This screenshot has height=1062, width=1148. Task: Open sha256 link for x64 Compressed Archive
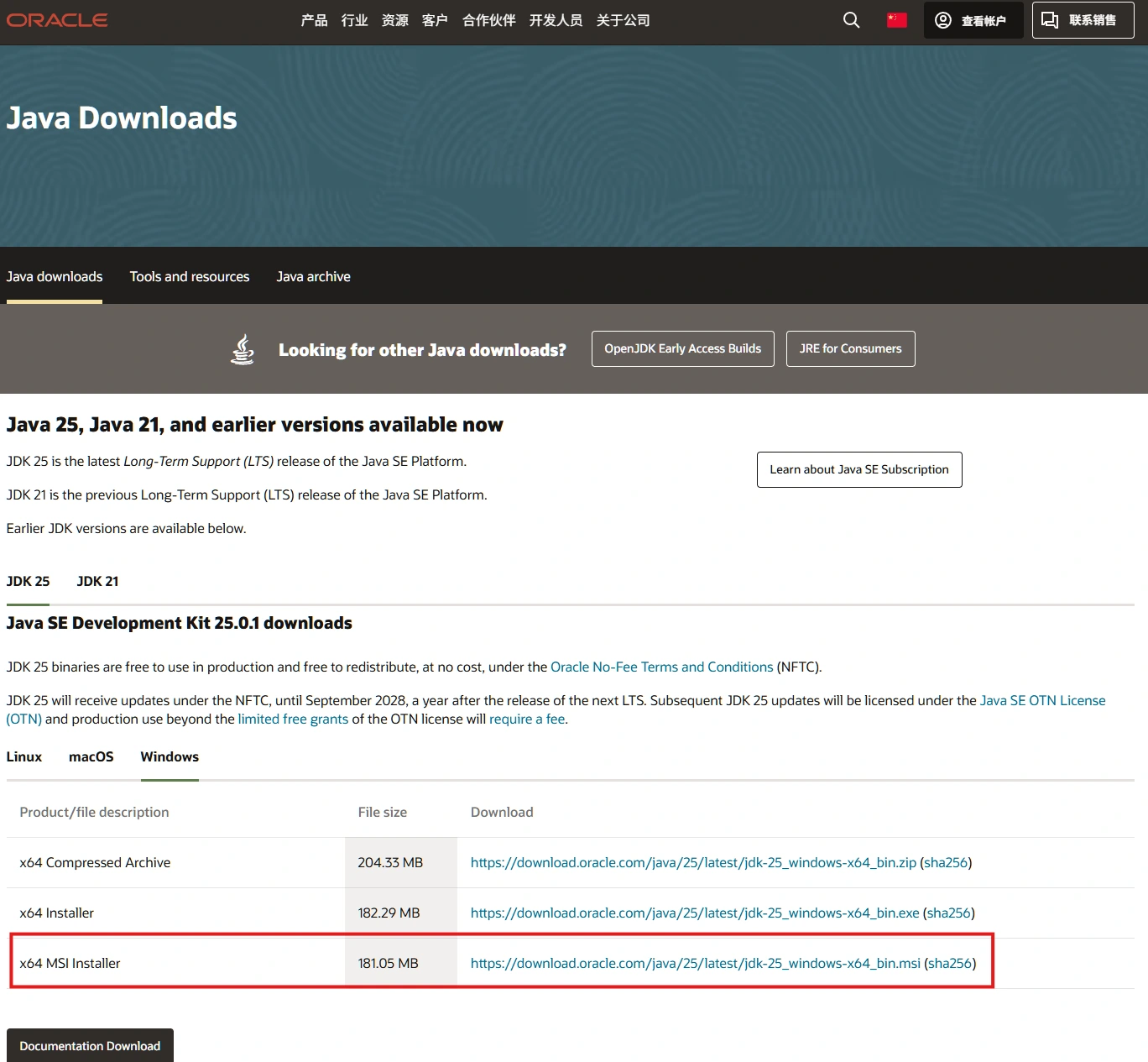point(945,862)
